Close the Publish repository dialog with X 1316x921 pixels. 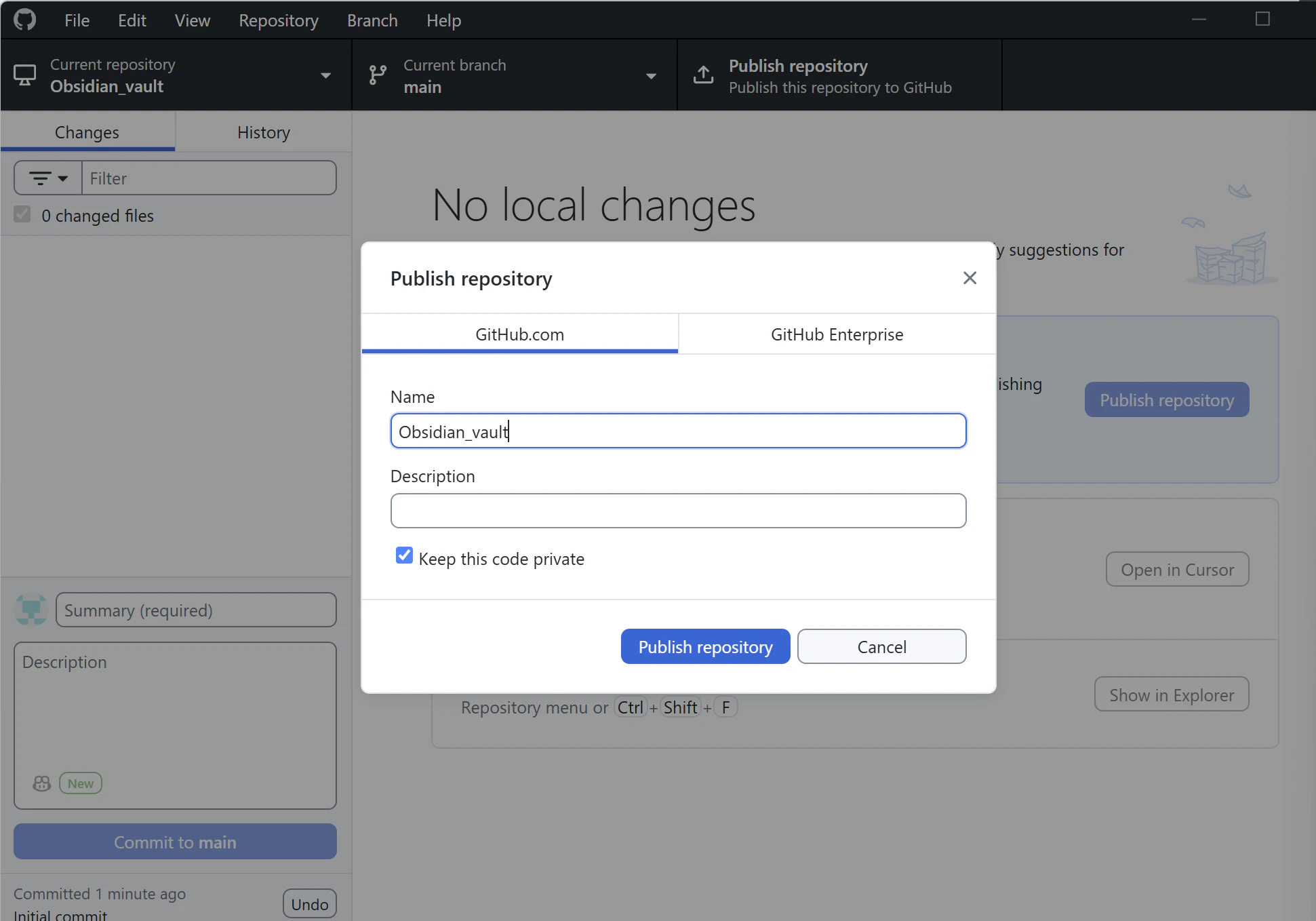(x=970, y=278)
